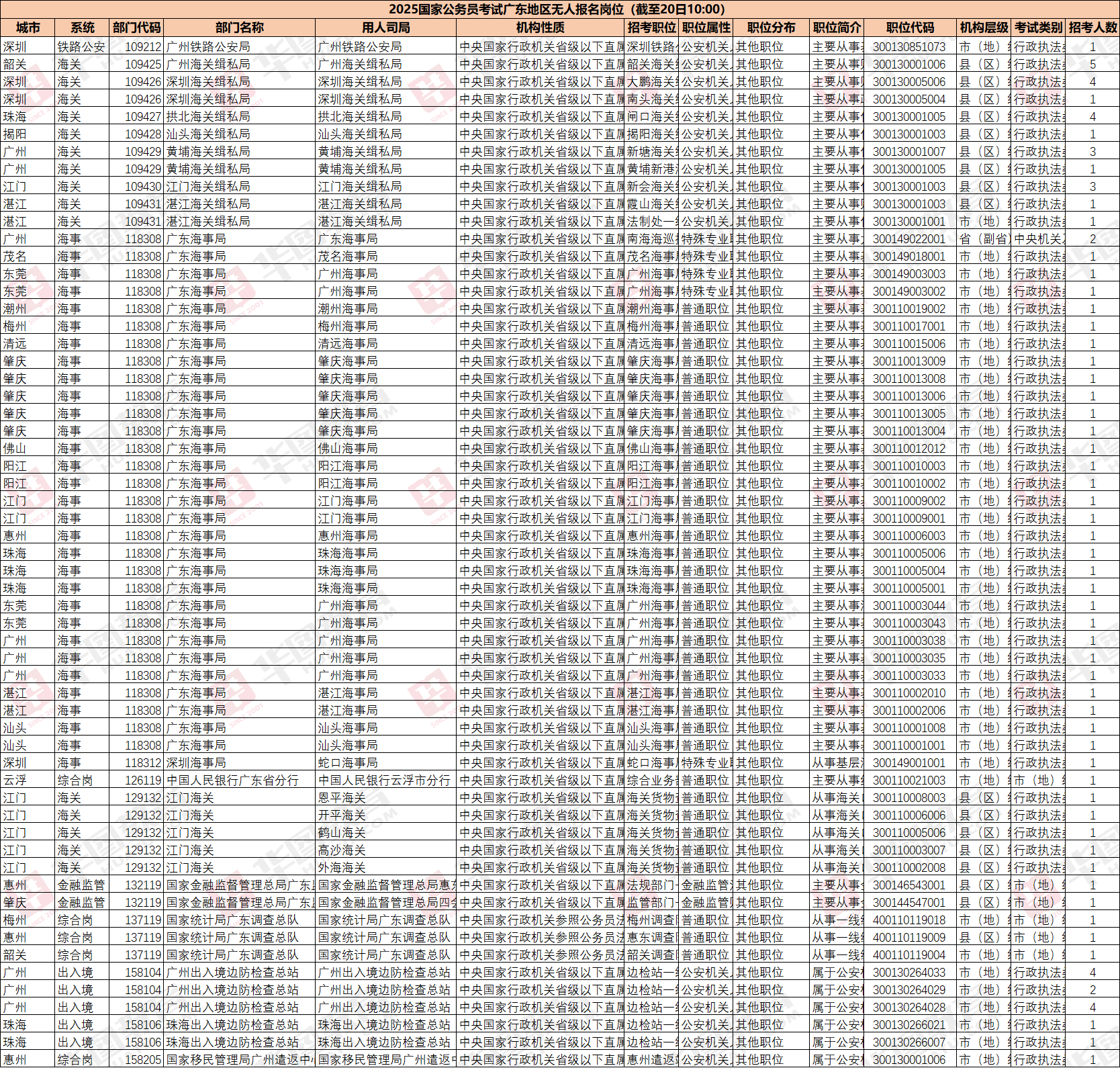Select position code 400110119009
1120x1068 pixels.
[x=909, y=938]
